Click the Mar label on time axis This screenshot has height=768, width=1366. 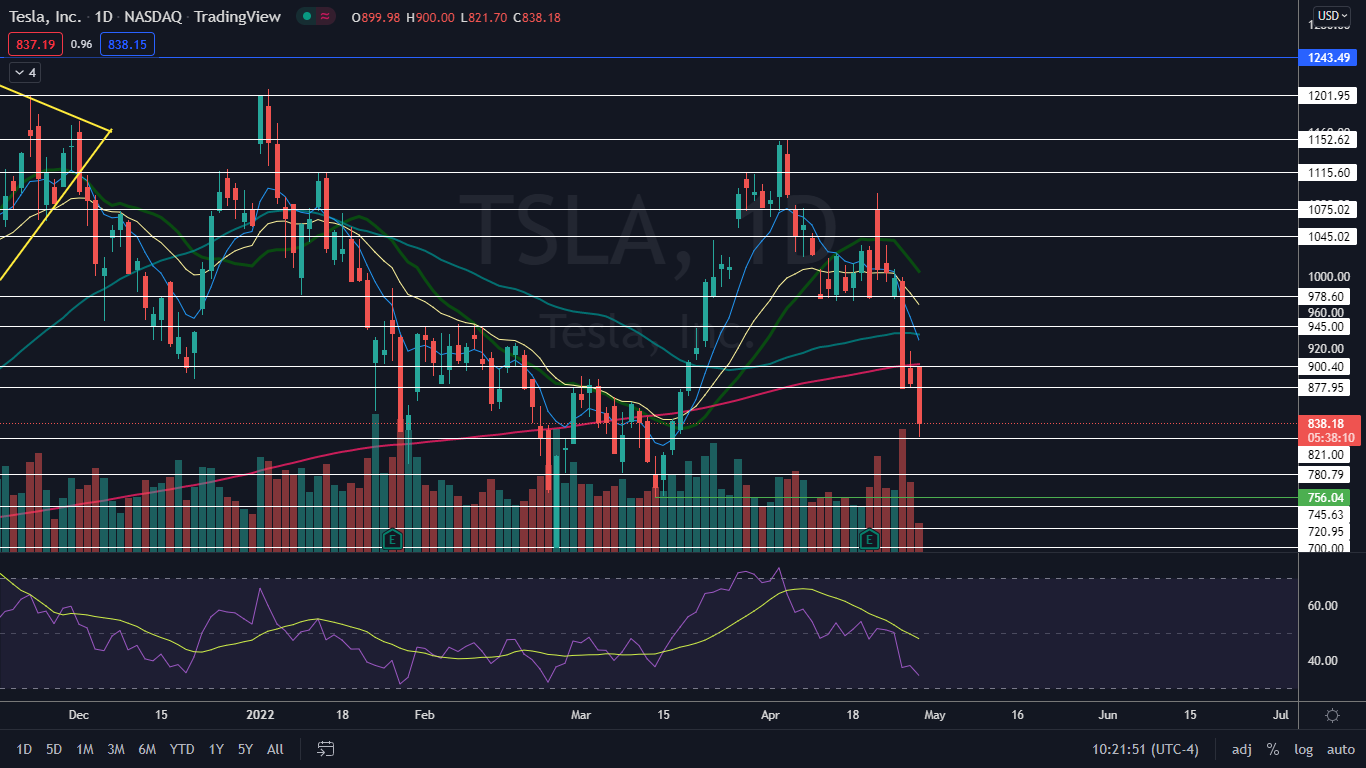(x=581, y=715)
